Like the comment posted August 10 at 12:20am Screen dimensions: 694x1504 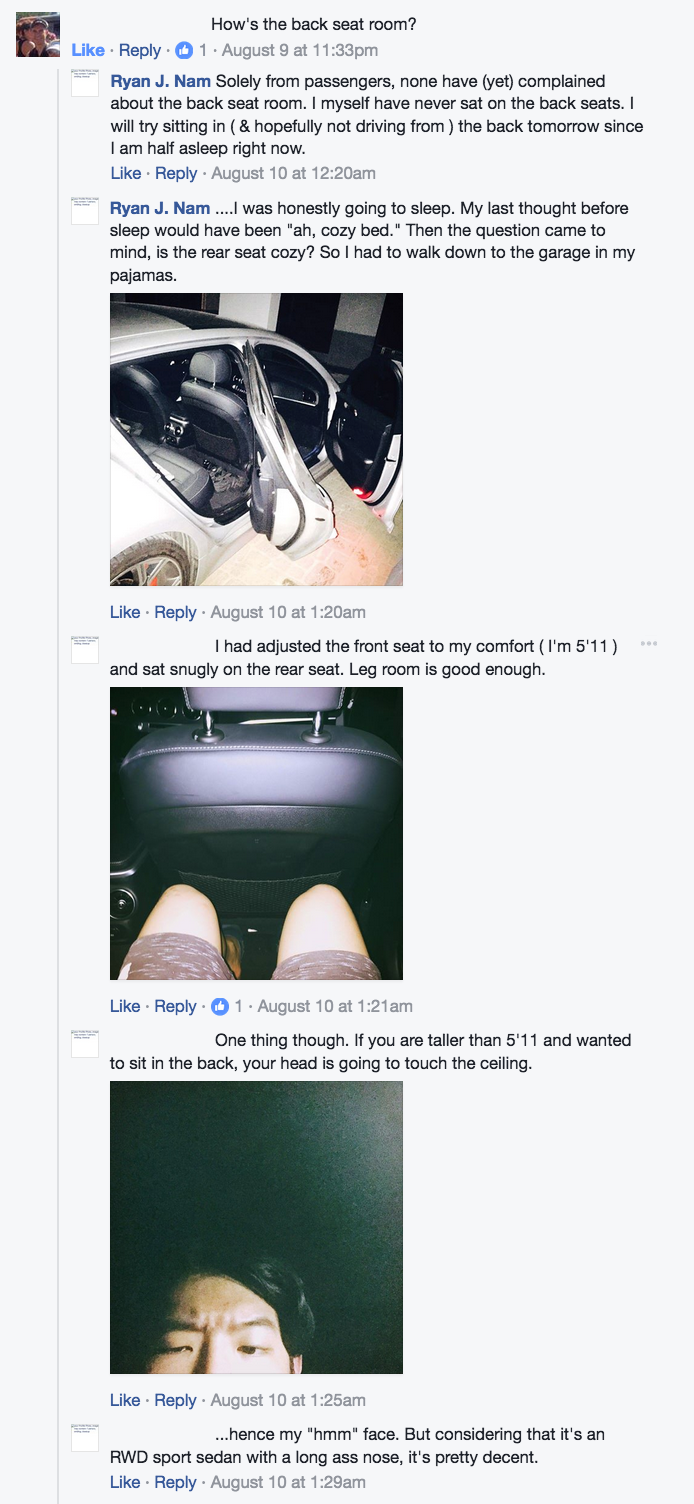pos(125,173)
